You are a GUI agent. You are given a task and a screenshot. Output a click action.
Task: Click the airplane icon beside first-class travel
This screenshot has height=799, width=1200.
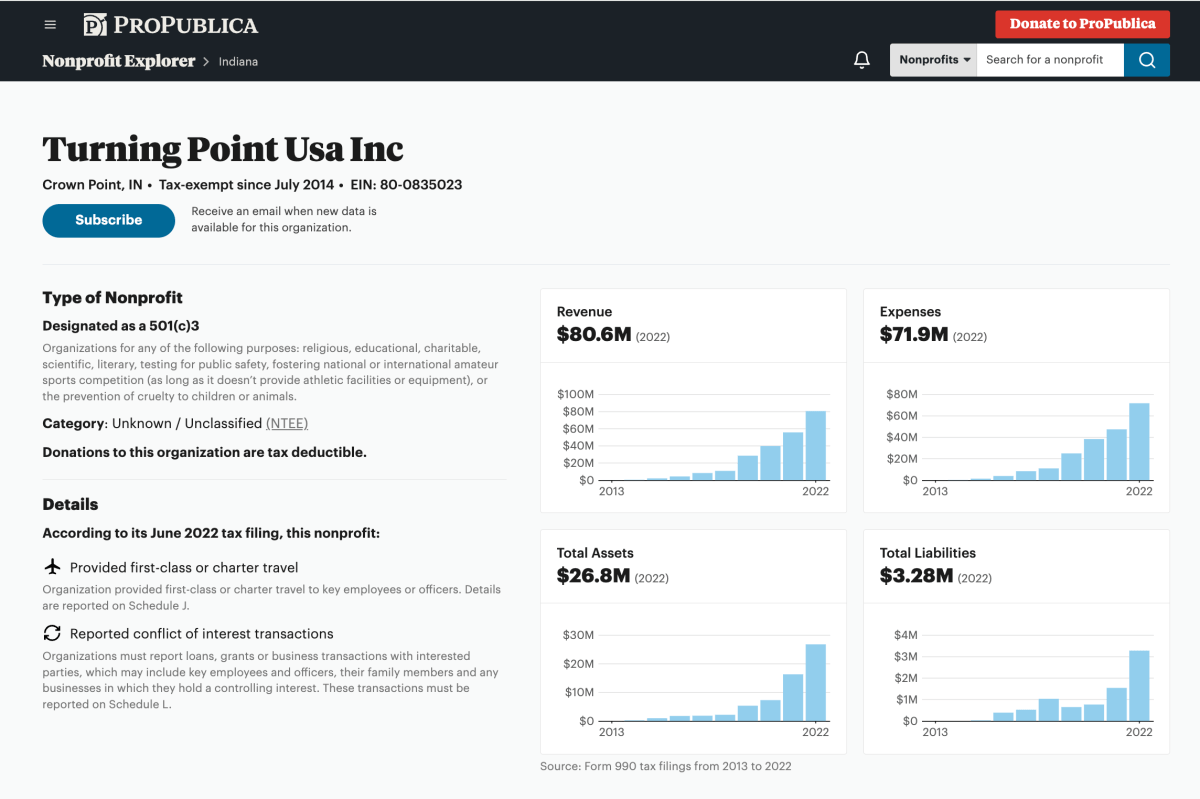(53, 567)
